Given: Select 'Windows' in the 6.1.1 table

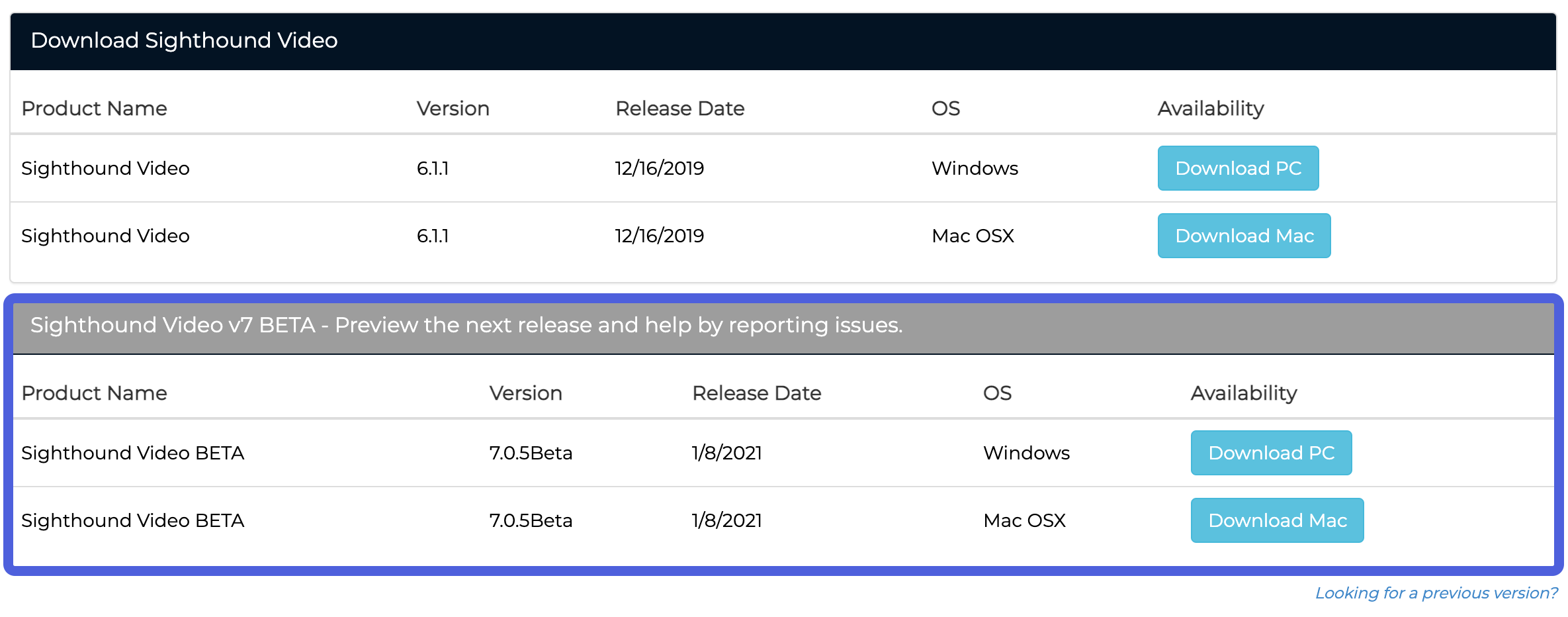Looking at the screenshot, I should click(975, 169).
